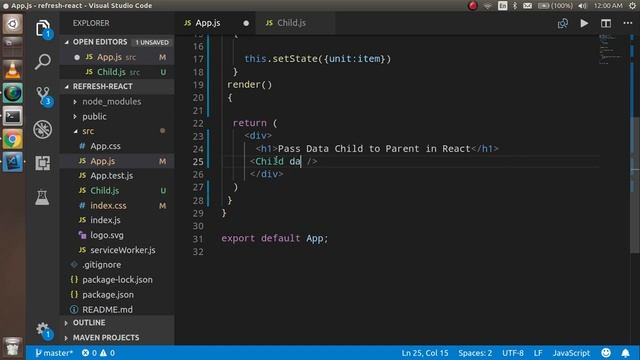Click the feedback smiley in status bar
The image size is (640, 360).
pos(606,353)
